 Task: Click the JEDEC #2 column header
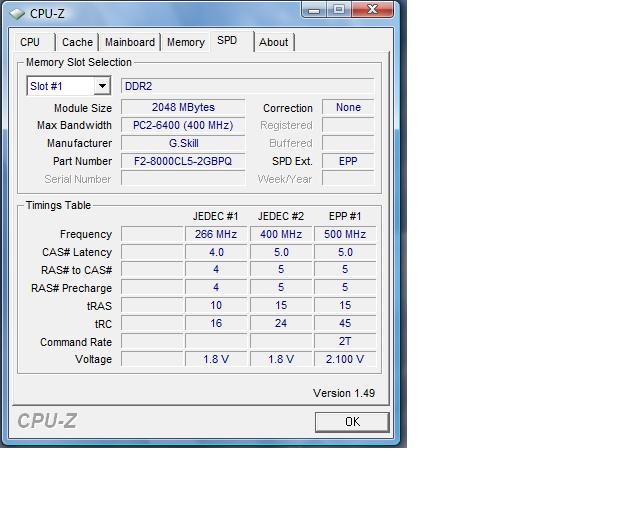click(281, 216)
